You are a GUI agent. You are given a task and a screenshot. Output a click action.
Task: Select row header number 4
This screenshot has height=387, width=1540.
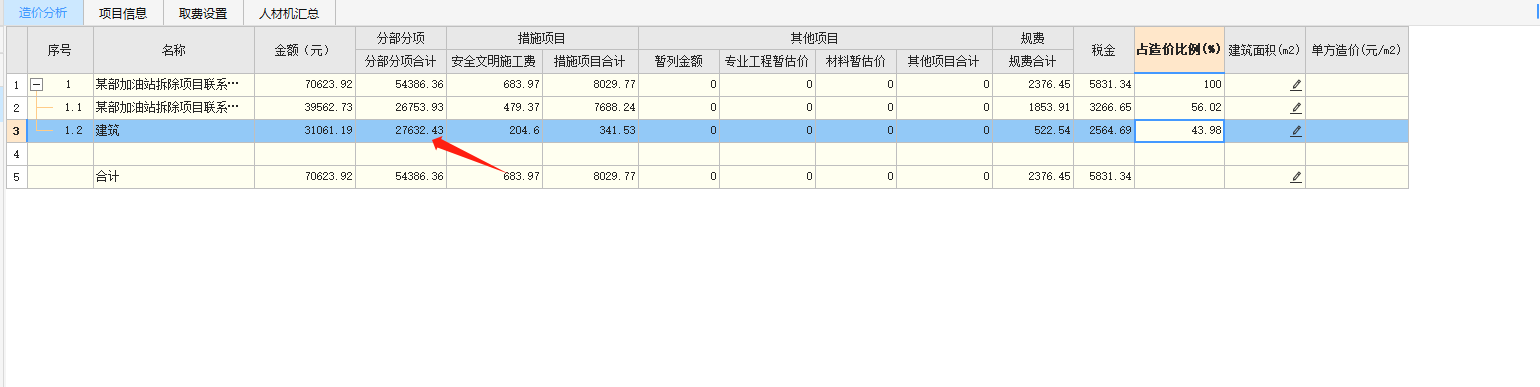[16, 154]
